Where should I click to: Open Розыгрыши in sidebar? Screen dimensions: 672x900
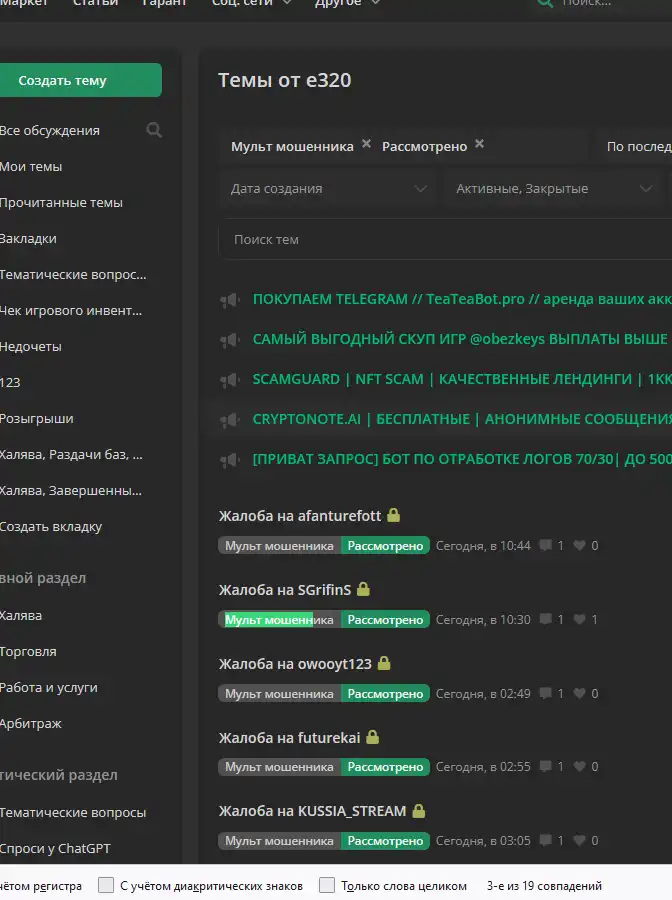point(37,418)
